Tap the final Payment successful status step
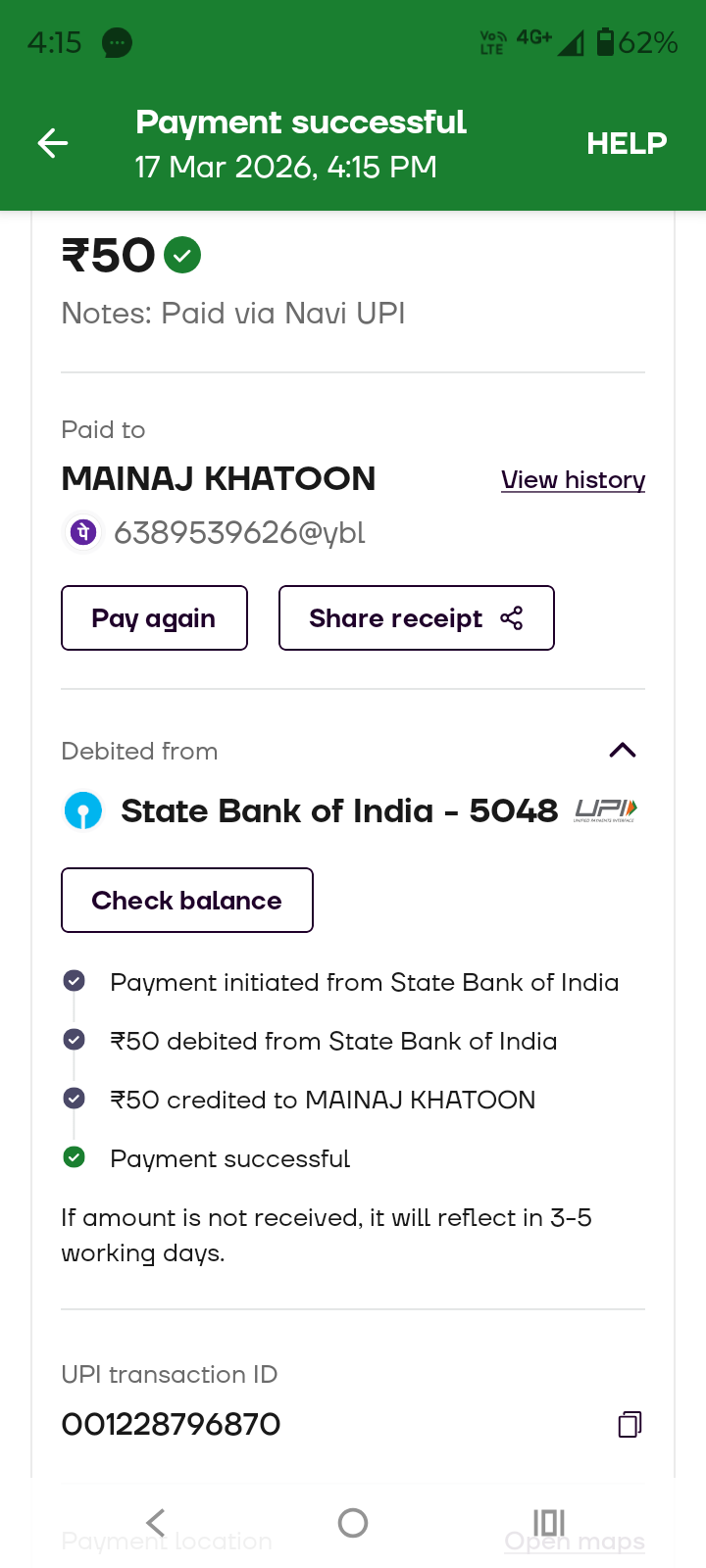706x1568 pixels. pyautogui.click(x=229, y=1158)
